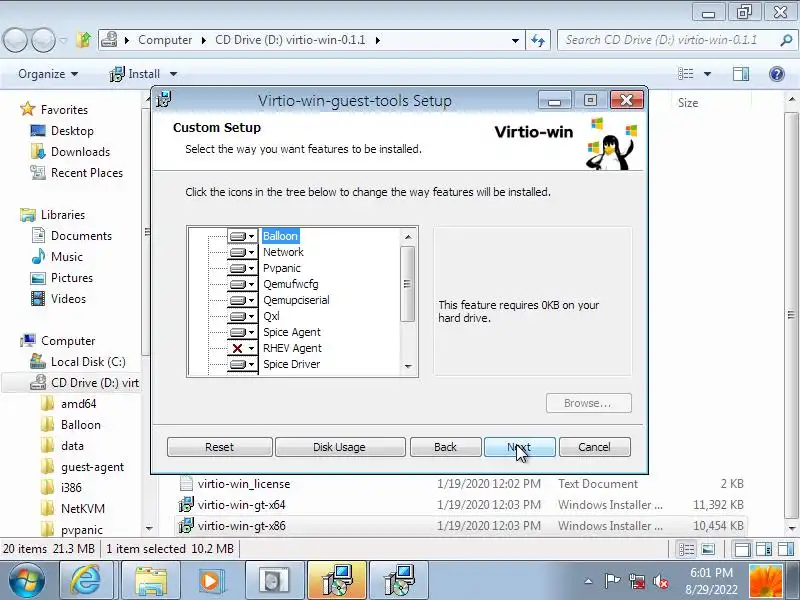Open the RHEV Agent red X dropdown icon
Screen dimensions: 800x600
[x=242, y=348]
